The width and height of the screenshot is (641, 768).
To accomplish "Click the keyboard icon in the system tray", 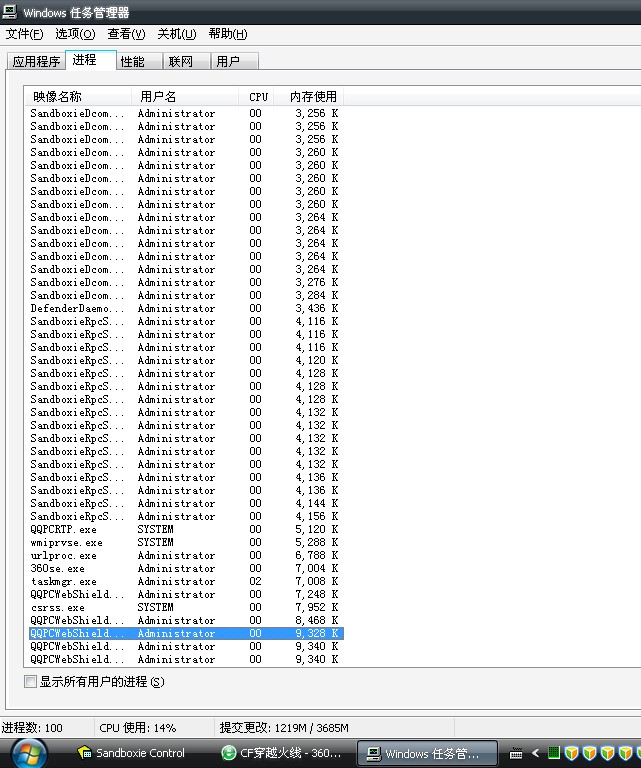I will [516, 753].
